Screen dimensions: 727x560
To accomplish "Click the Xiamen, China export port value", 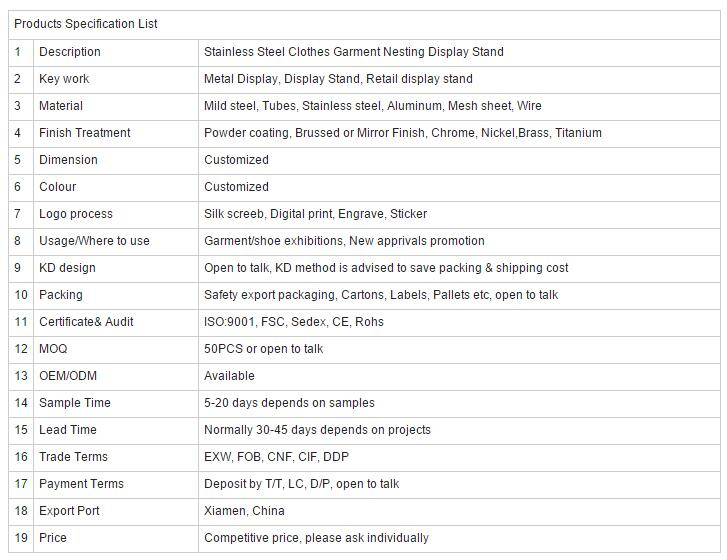I will [244, 511].
